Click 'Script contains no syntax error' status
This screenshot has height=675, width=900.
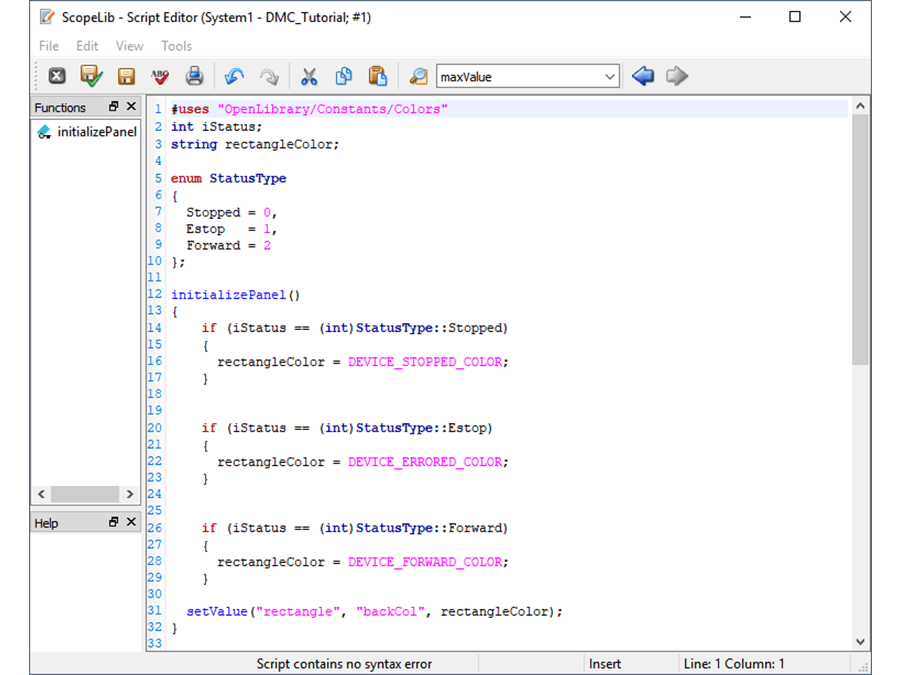tap(344, 664)
